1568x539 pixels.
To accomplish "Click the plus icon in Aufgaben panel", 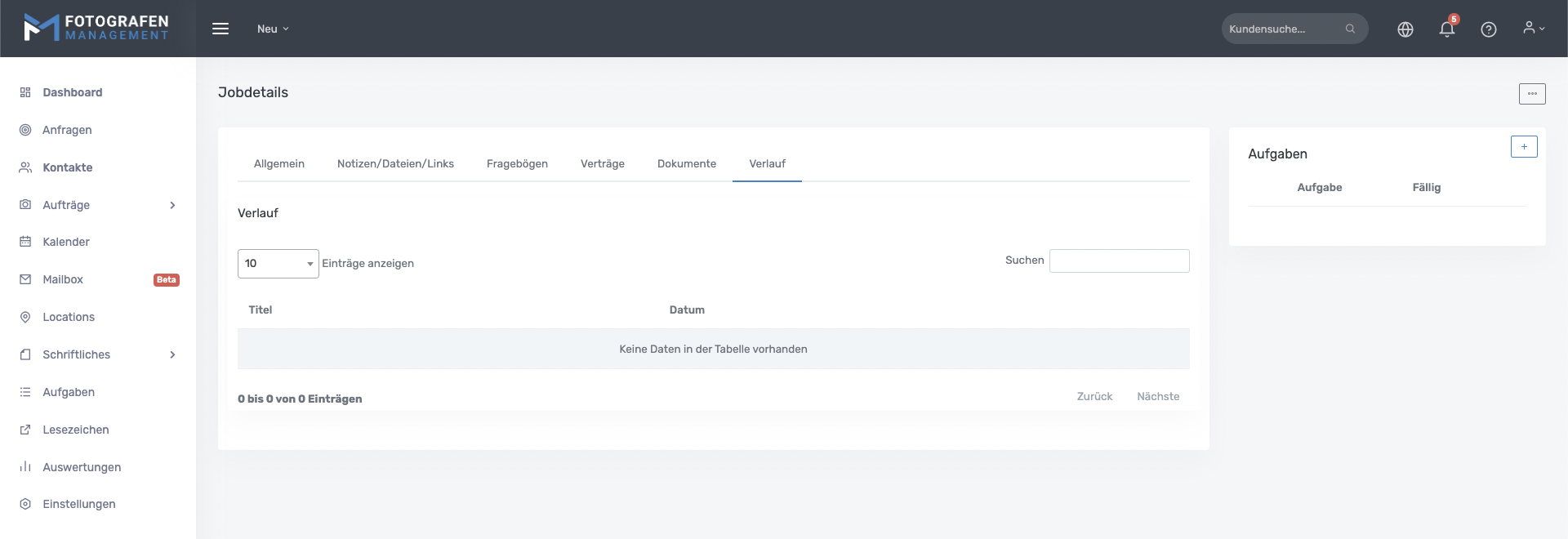I will [1523, 147].
